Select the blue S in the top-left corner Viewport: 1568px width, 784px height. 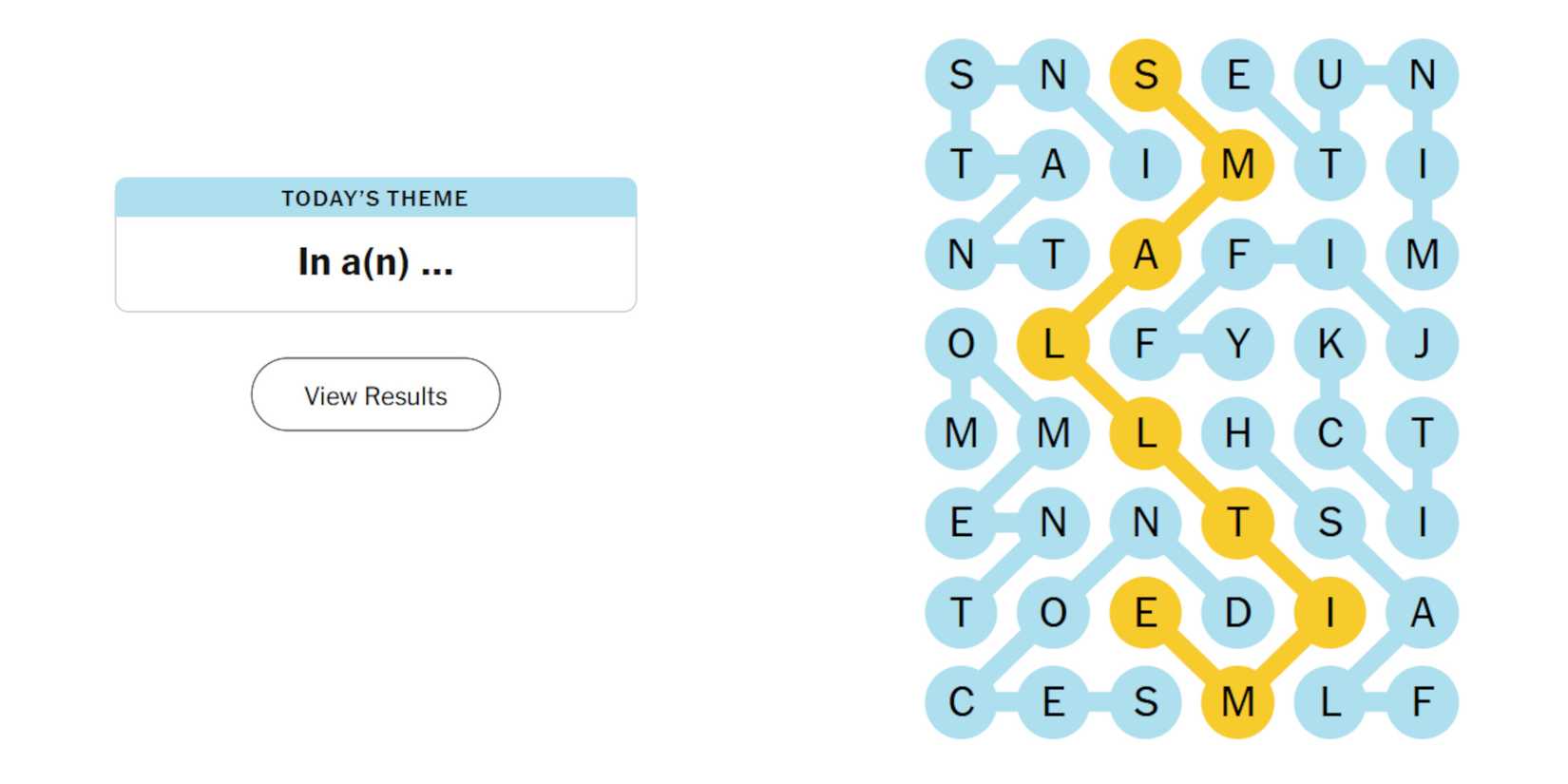tap(962, 76)
